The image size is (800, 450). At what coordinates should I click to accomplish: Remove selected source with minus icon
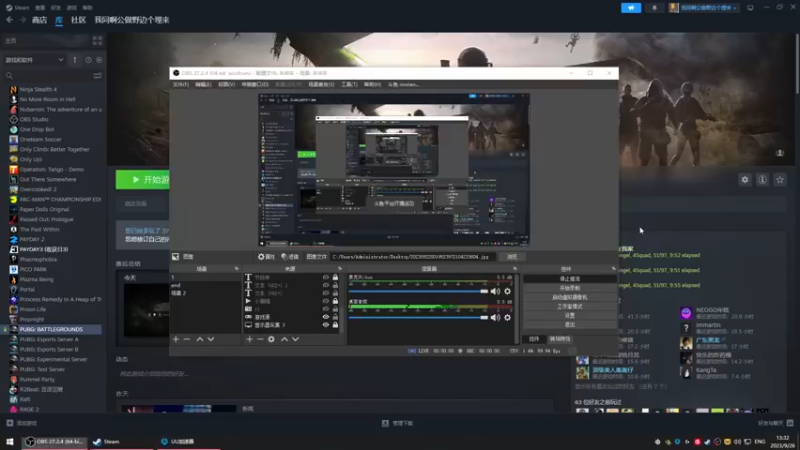(260, 339)
